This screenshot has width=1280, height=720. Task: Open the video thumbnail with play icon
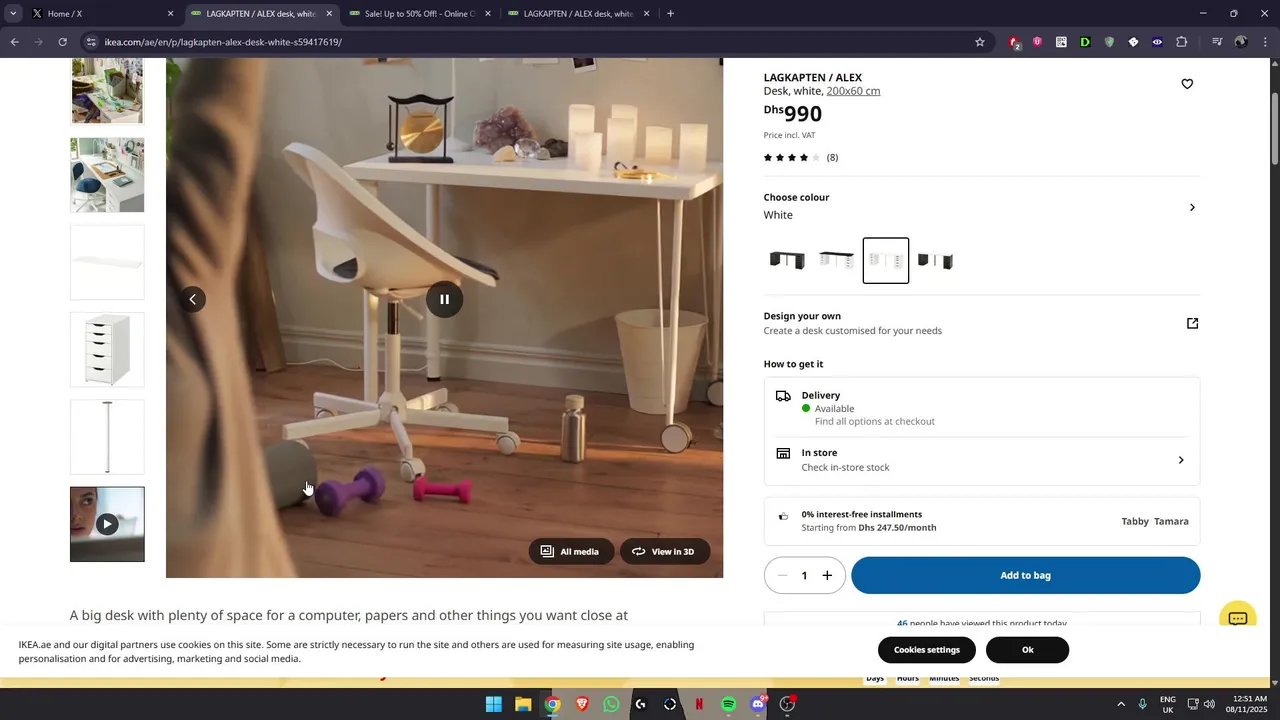click(x=107, y=524)
